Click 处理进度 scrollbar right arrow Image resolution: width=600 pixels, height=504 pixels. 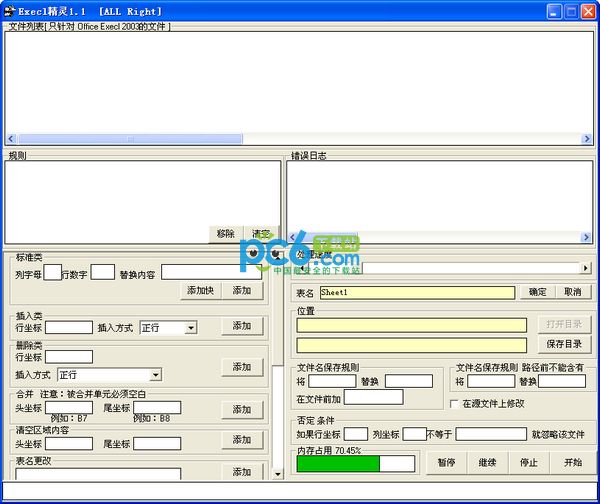pos(585,268)
